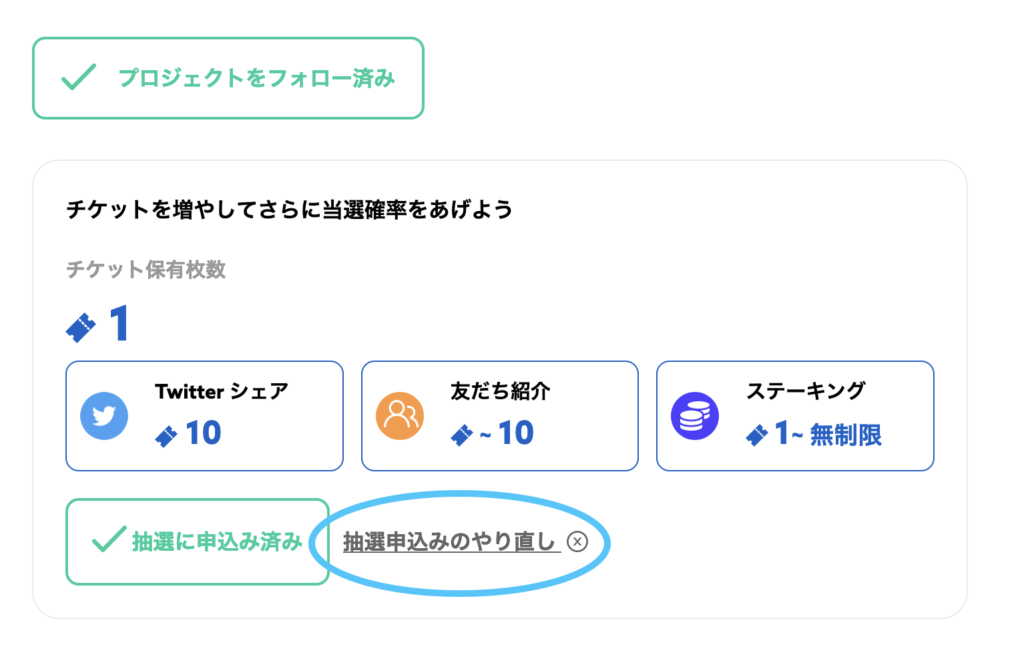Open the 友だち紹介 card
1024x657 pixels.
(x=500, y=416)
